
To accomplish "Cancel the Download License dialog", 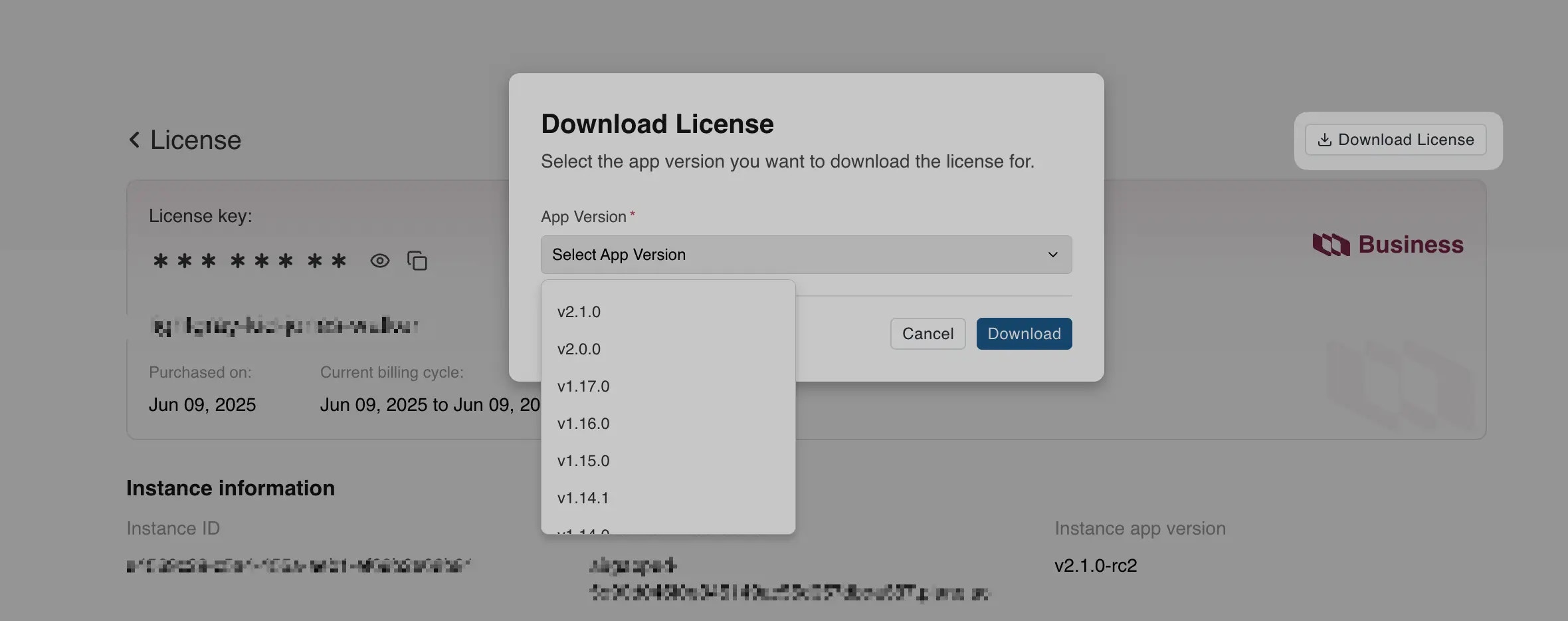I will click(x=928, y=333).
